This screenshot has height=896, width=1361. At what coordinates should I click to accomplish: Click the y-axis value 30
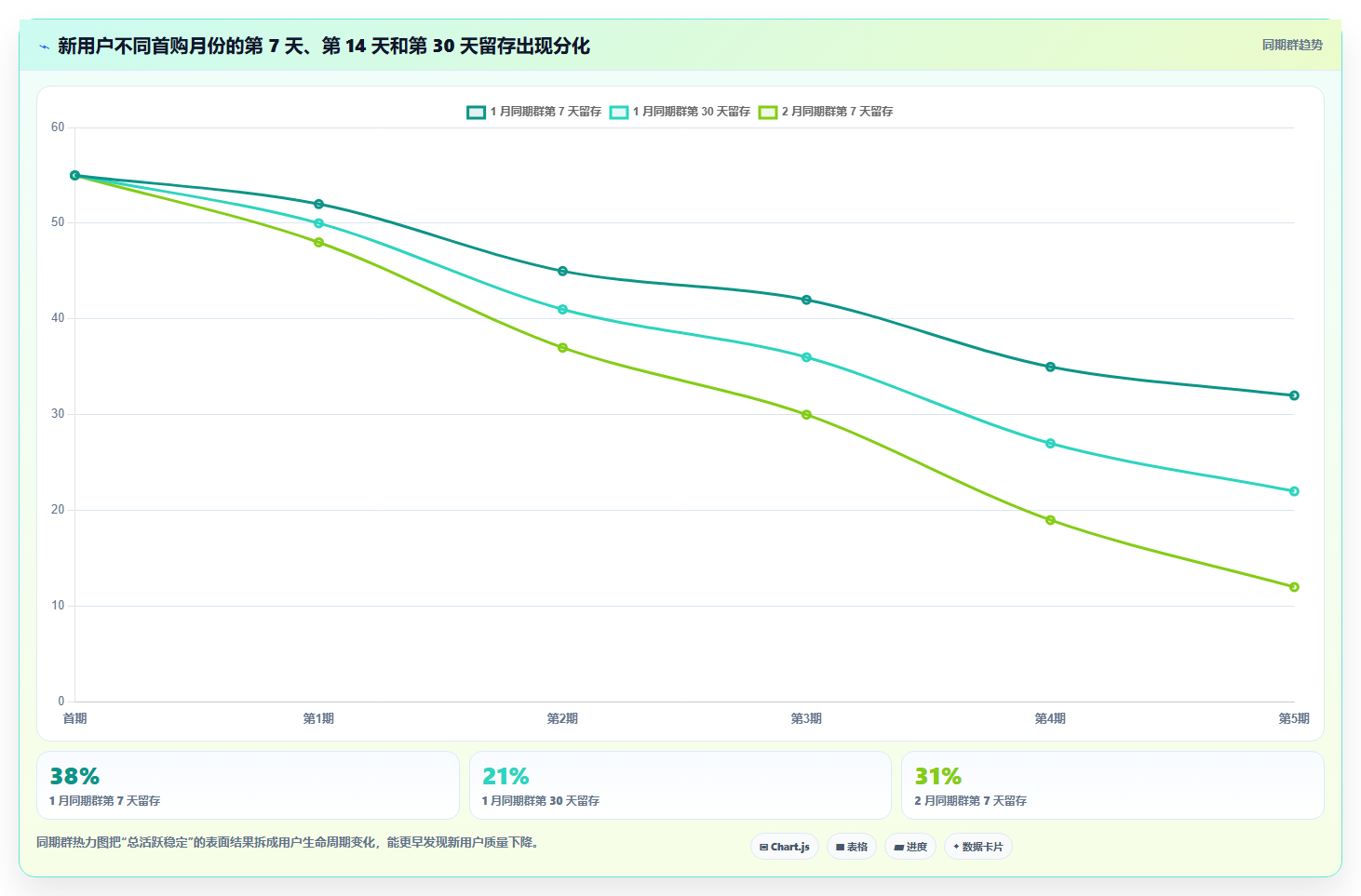[58, 414]
